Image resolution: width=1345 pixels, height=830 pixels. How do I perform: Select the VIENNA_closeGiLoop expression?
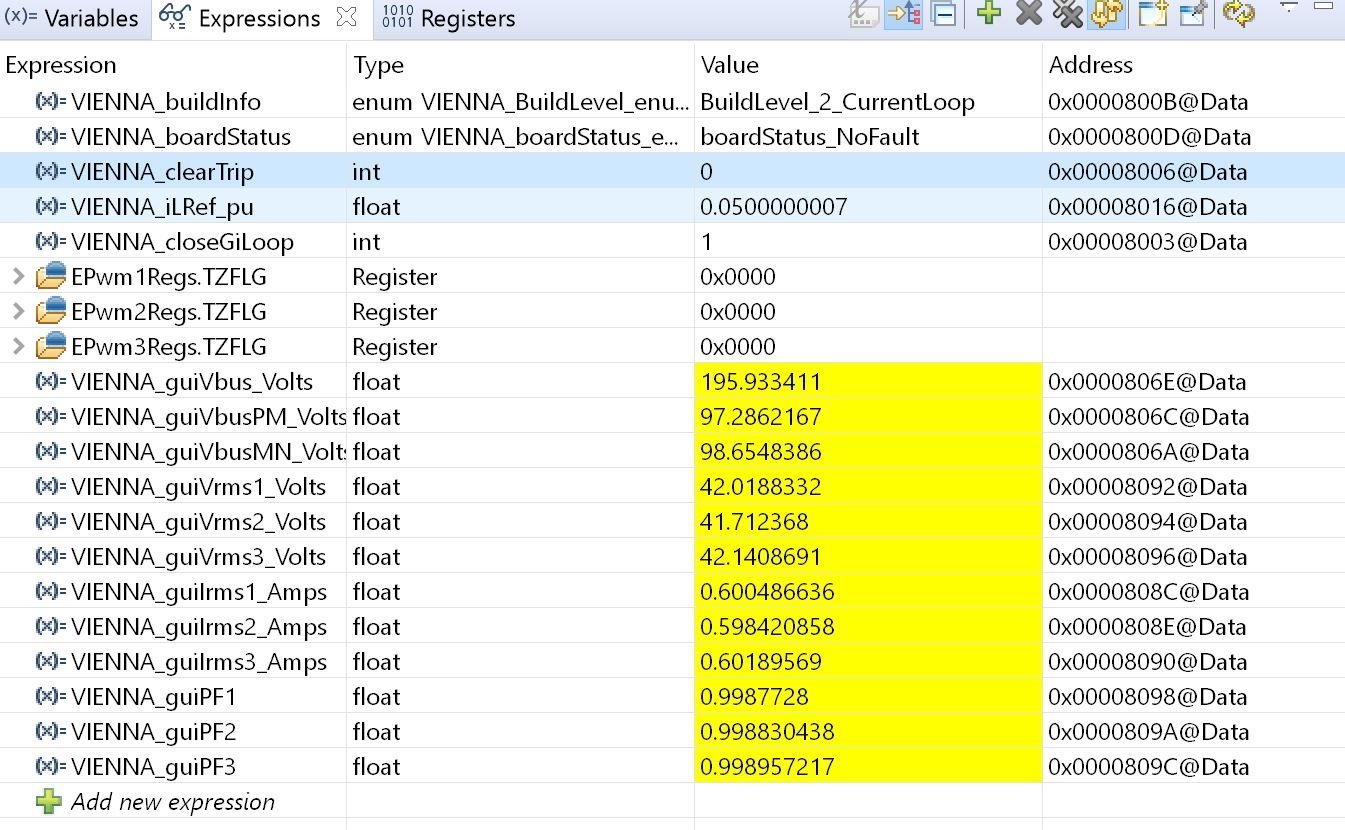point(182,242)
